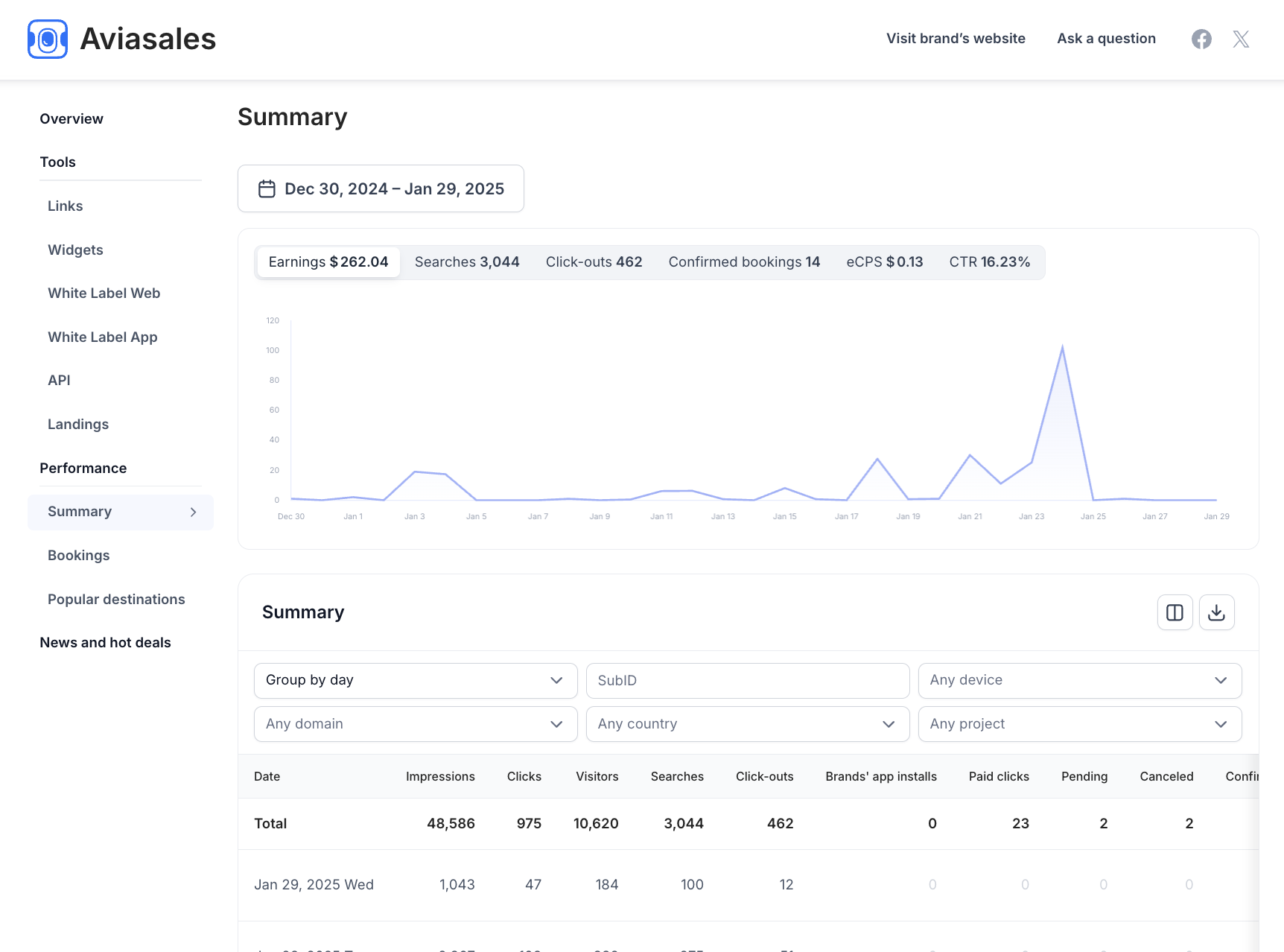Screen dimensions: 1284x952
Task: Open Bookings in sidebar
Action: point(79,556)
